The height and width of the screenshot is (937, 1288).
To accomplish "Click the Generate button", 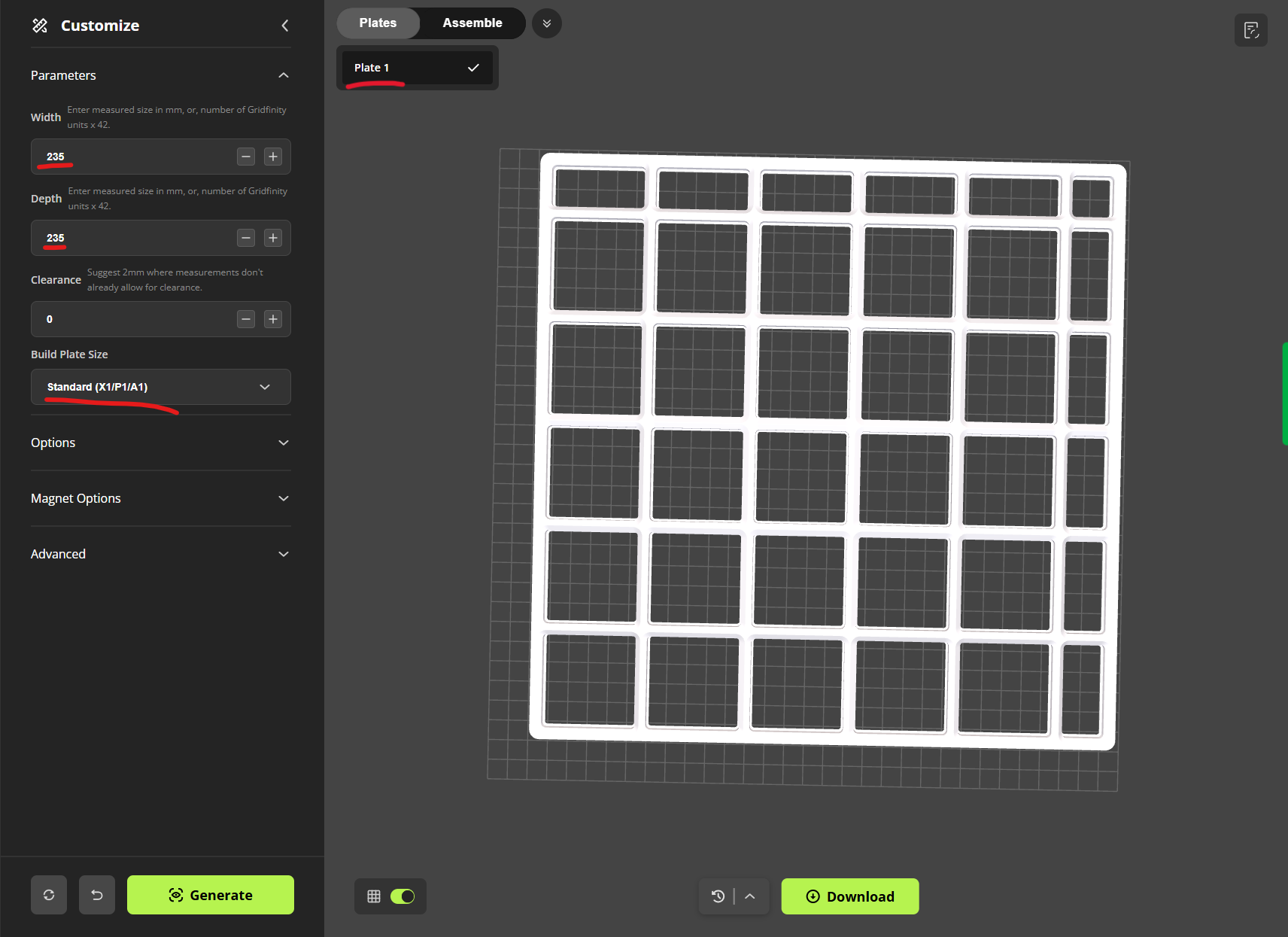I will click(211, 895).
